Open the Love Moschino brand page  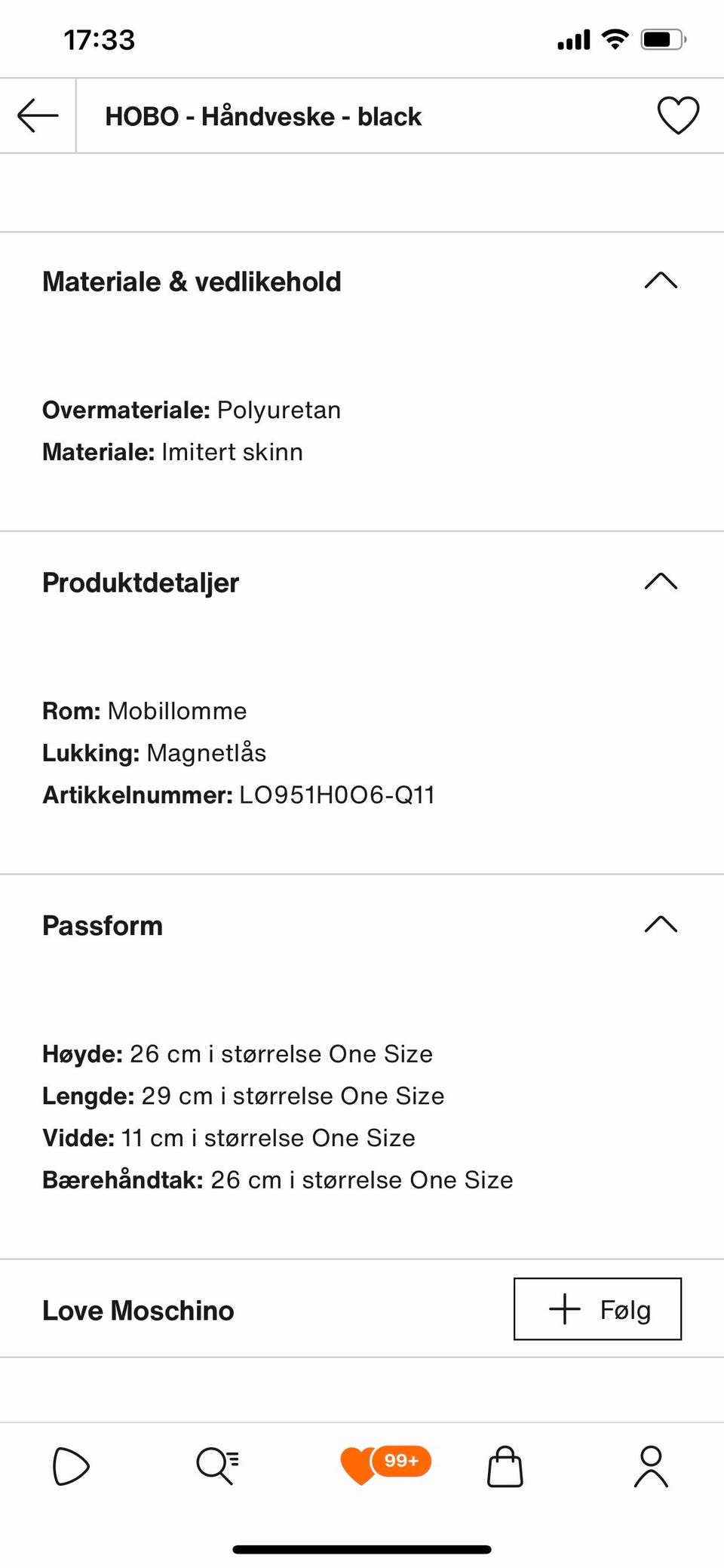[138, 1310]
